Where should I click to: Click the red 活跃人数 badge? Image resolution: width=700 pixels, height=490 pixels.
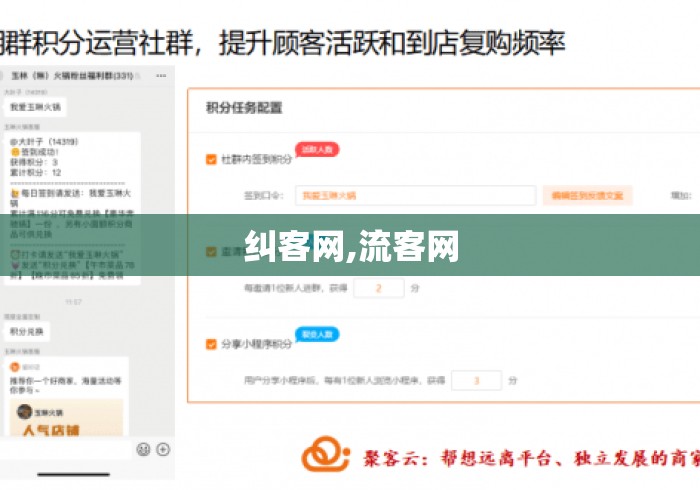point(317,149)
